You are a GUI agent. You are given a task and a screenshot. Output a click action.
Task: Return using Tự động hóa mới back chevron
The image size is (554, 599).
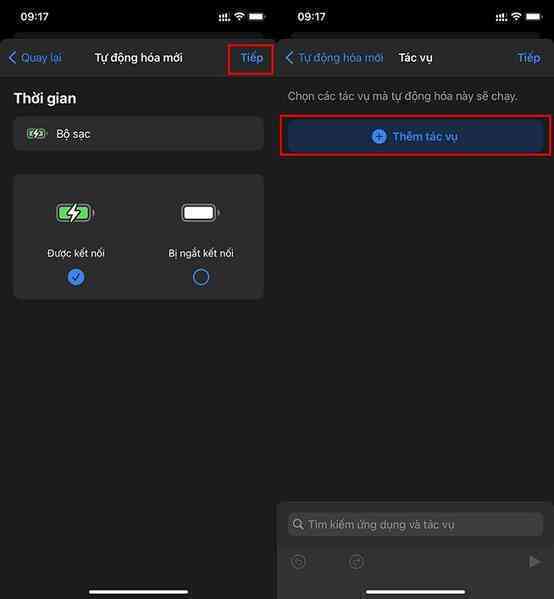coord(290,58)
